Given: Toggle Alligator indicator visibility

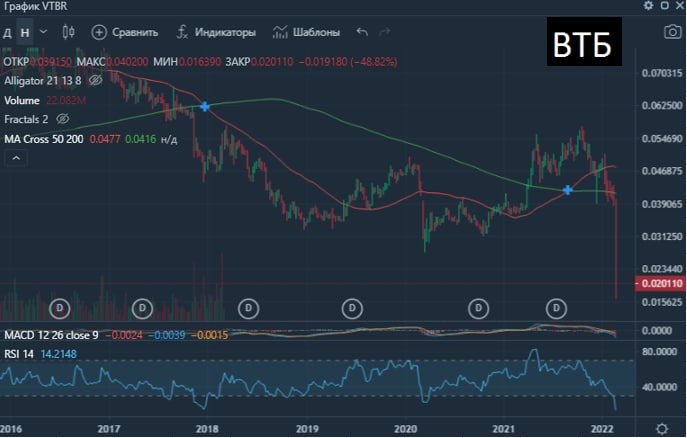Looking at the screenshot, I should (x=96, y=80).
